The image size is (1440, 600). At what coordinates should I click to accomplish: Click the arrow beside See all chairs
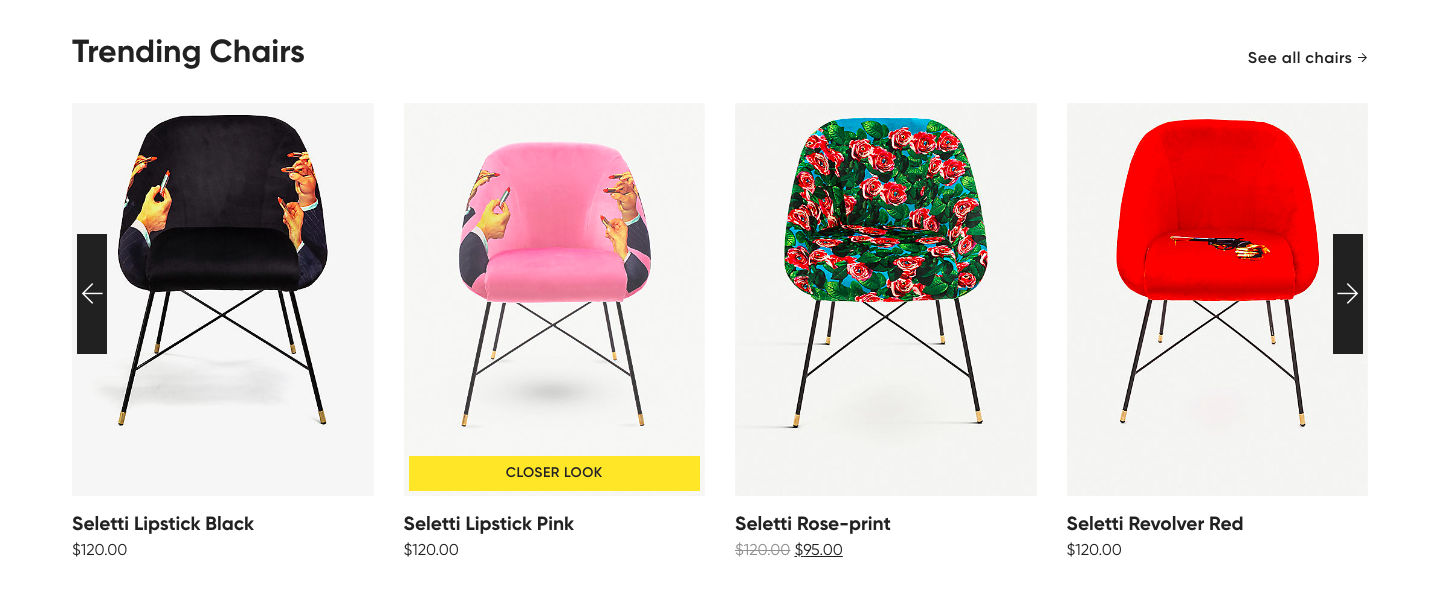click(x=1362, y=58)
